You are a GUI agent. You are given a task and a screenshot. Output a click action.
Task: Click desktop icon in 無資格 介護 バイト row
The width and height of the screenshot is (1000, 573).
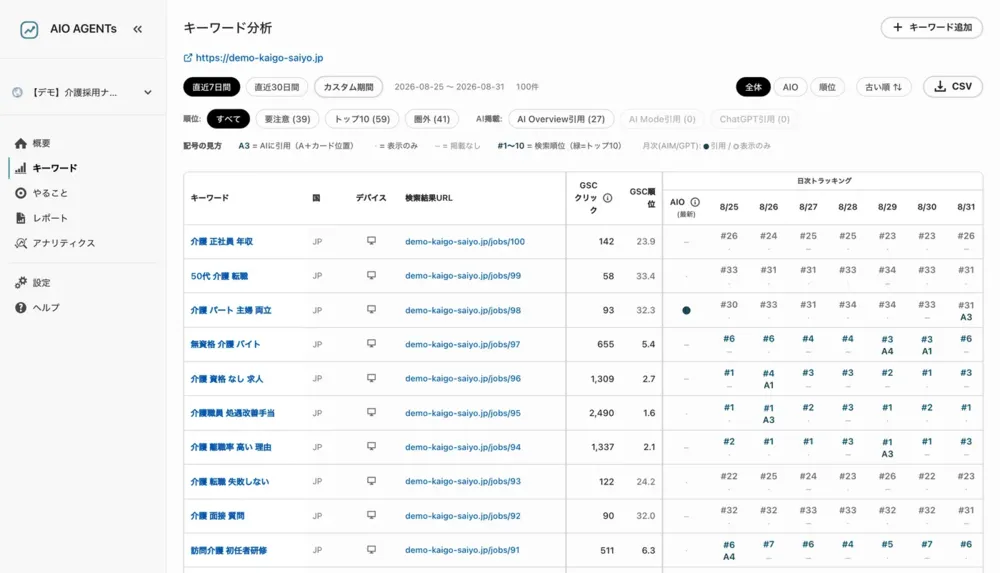(x=371, y=344)
